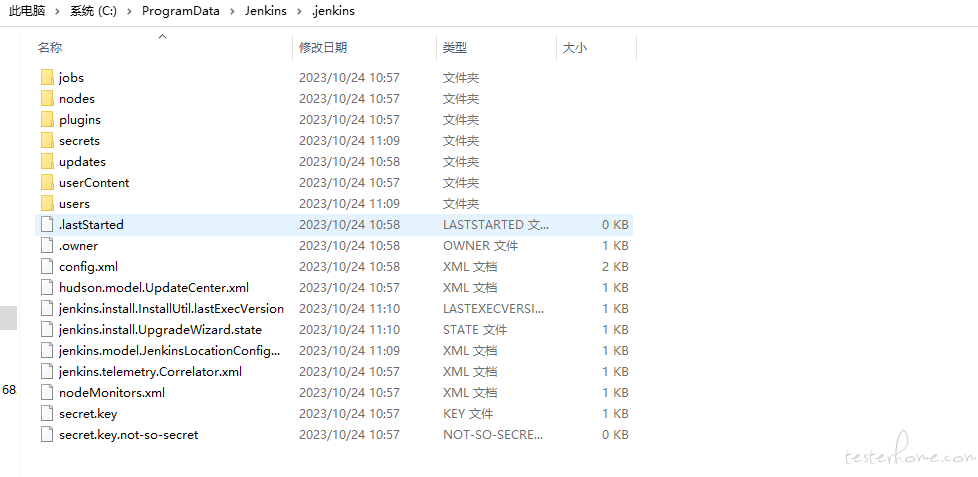Click the 2023/10/24 11:09 date of secrets
The height and width of the screenshot is (477, 978).
pos(349,141)
